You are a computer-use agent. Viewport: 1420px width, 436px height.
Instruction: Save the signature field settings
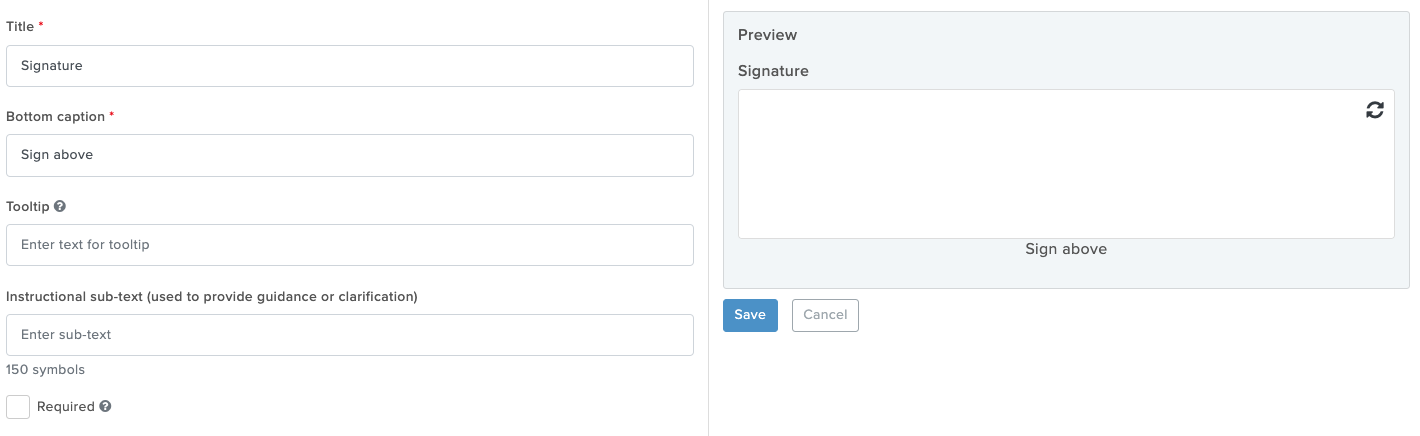(x=750, y=315)
